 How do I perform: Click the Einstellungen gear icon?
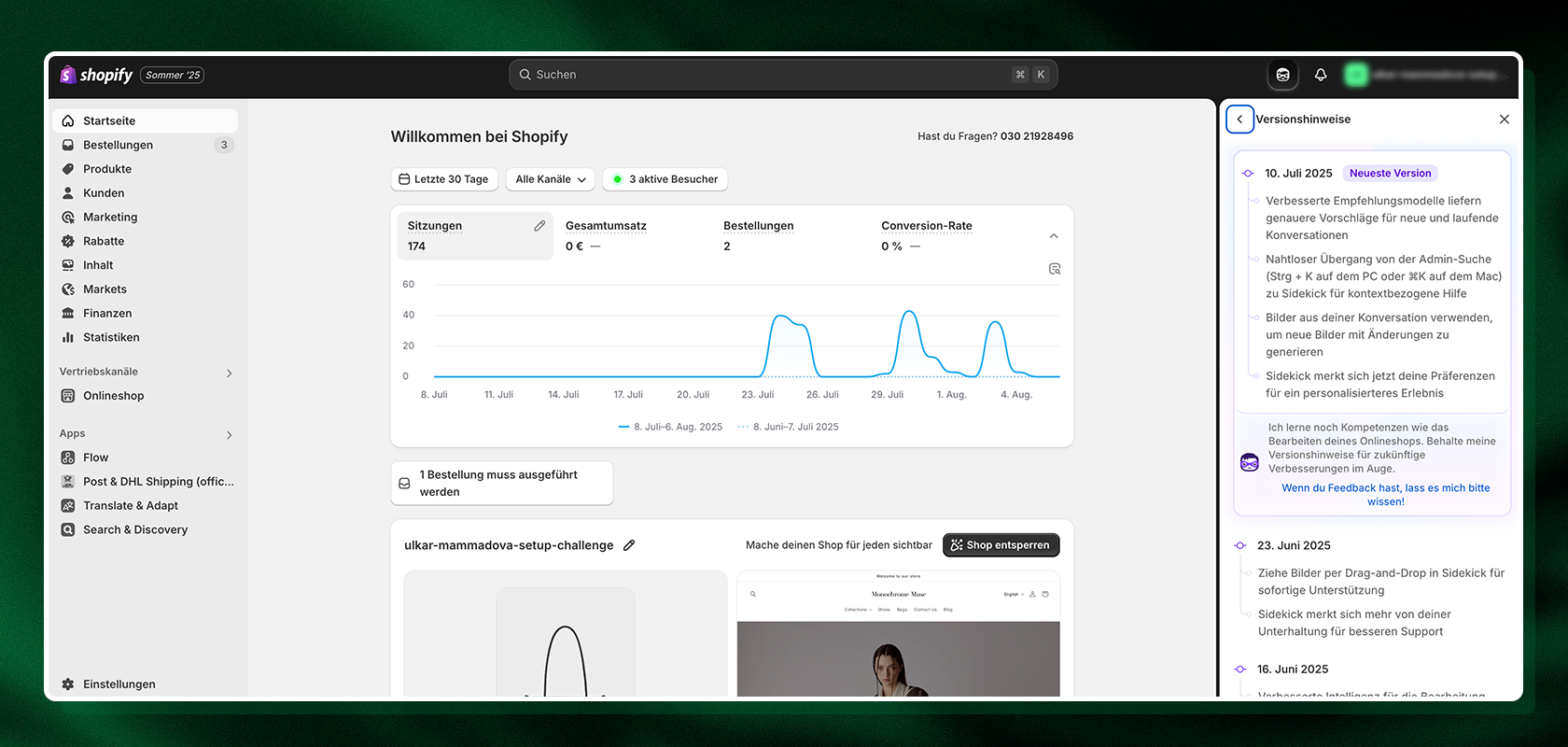point(68,684)
